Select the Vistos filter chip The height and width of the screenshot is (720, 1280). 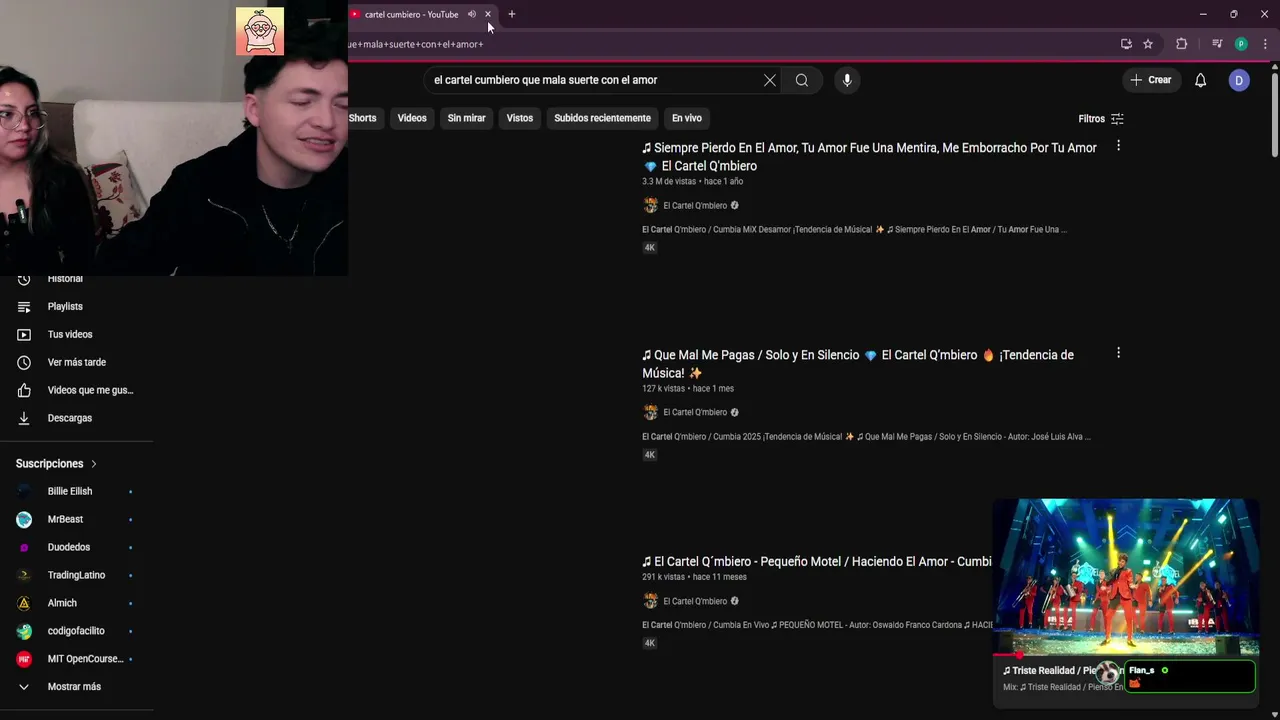point(520,118)
